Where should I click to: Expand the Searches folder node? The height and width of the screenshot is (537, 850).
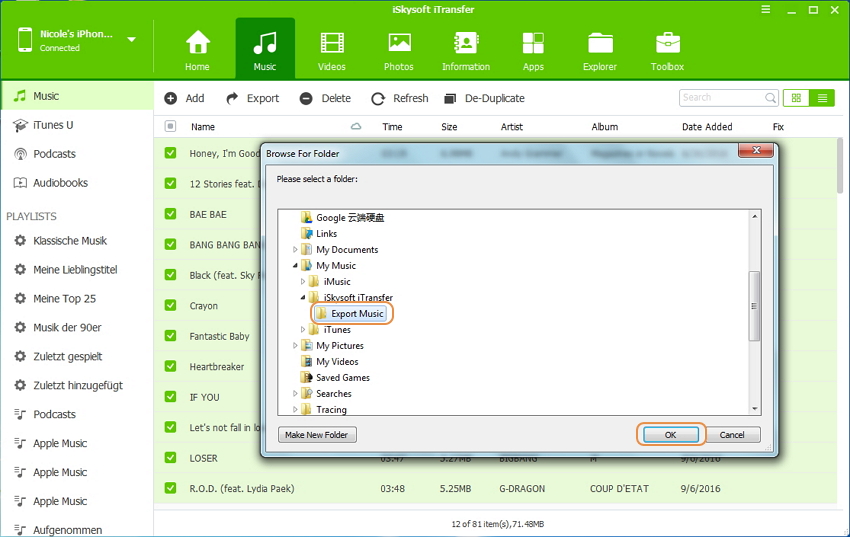[x=295, y=393]
